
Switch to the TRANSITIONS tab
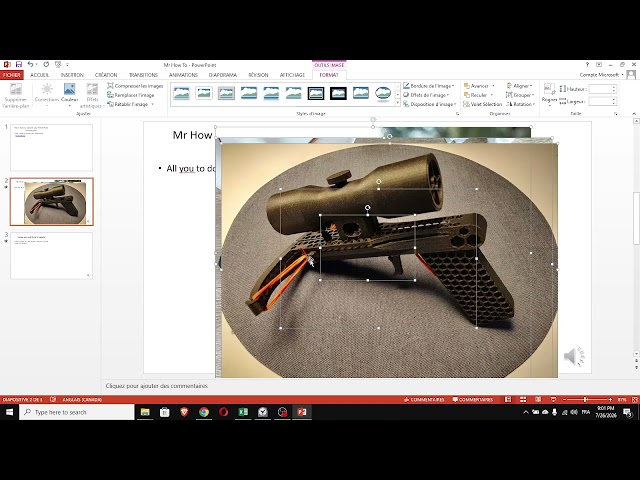pyautogui.click(x=143, y=75)
